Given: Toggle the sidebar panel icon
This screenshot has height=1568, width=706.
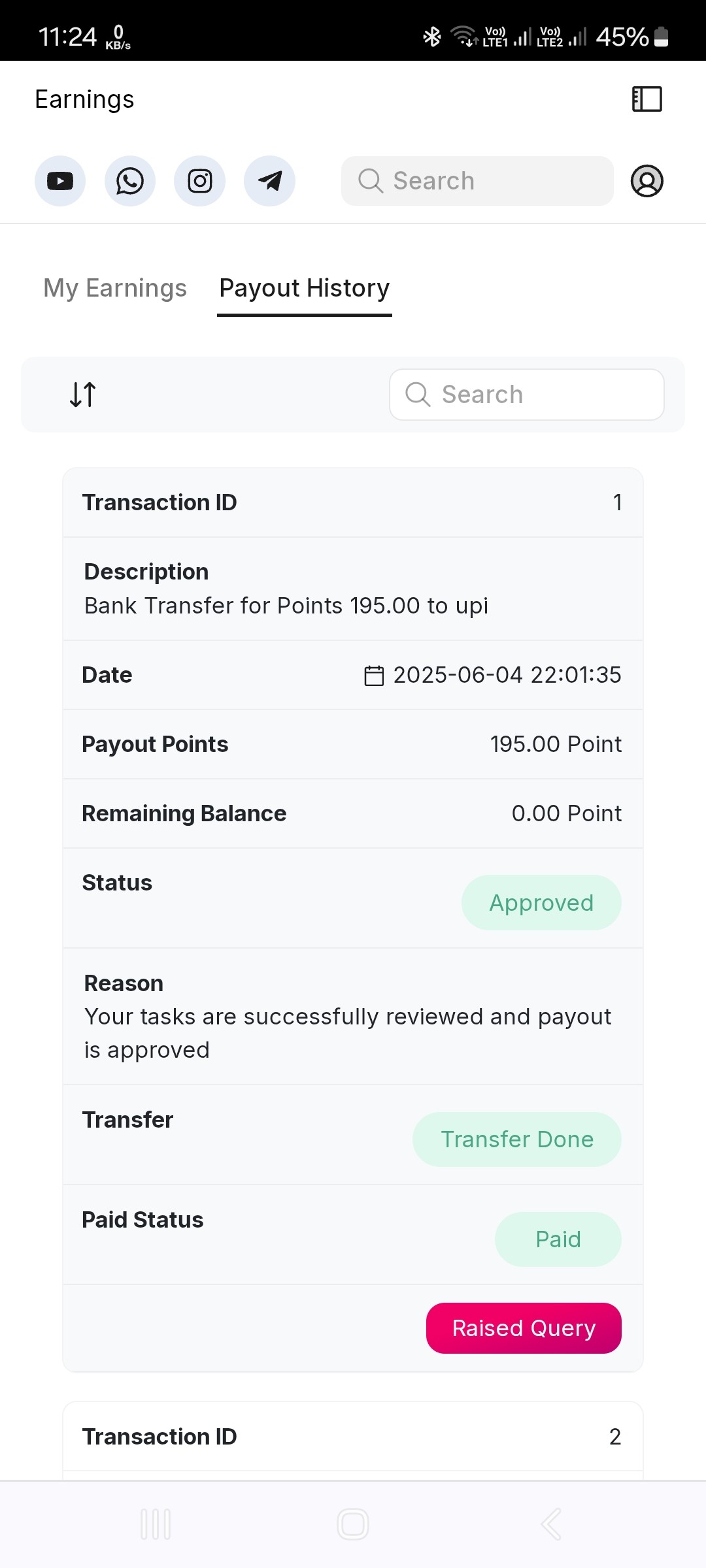Looking at the screenshot, I should click(647, 99).
